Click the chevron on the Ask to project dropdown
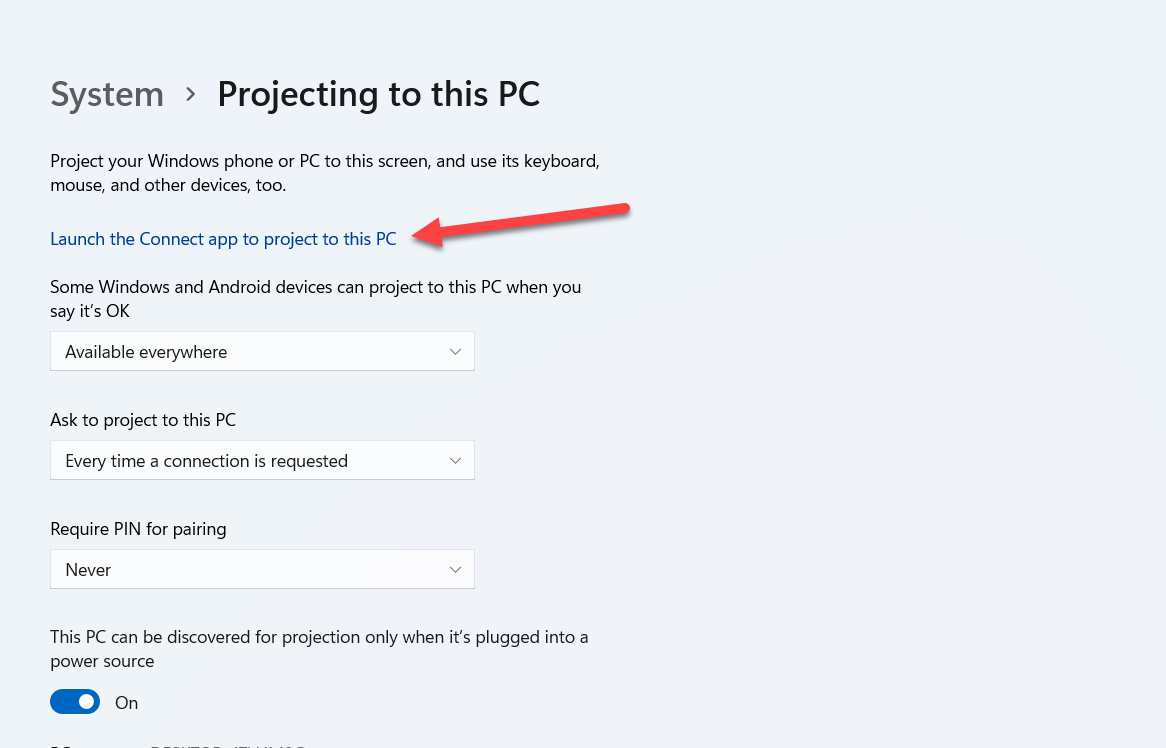1166x748 pixels. pos(455,461)
